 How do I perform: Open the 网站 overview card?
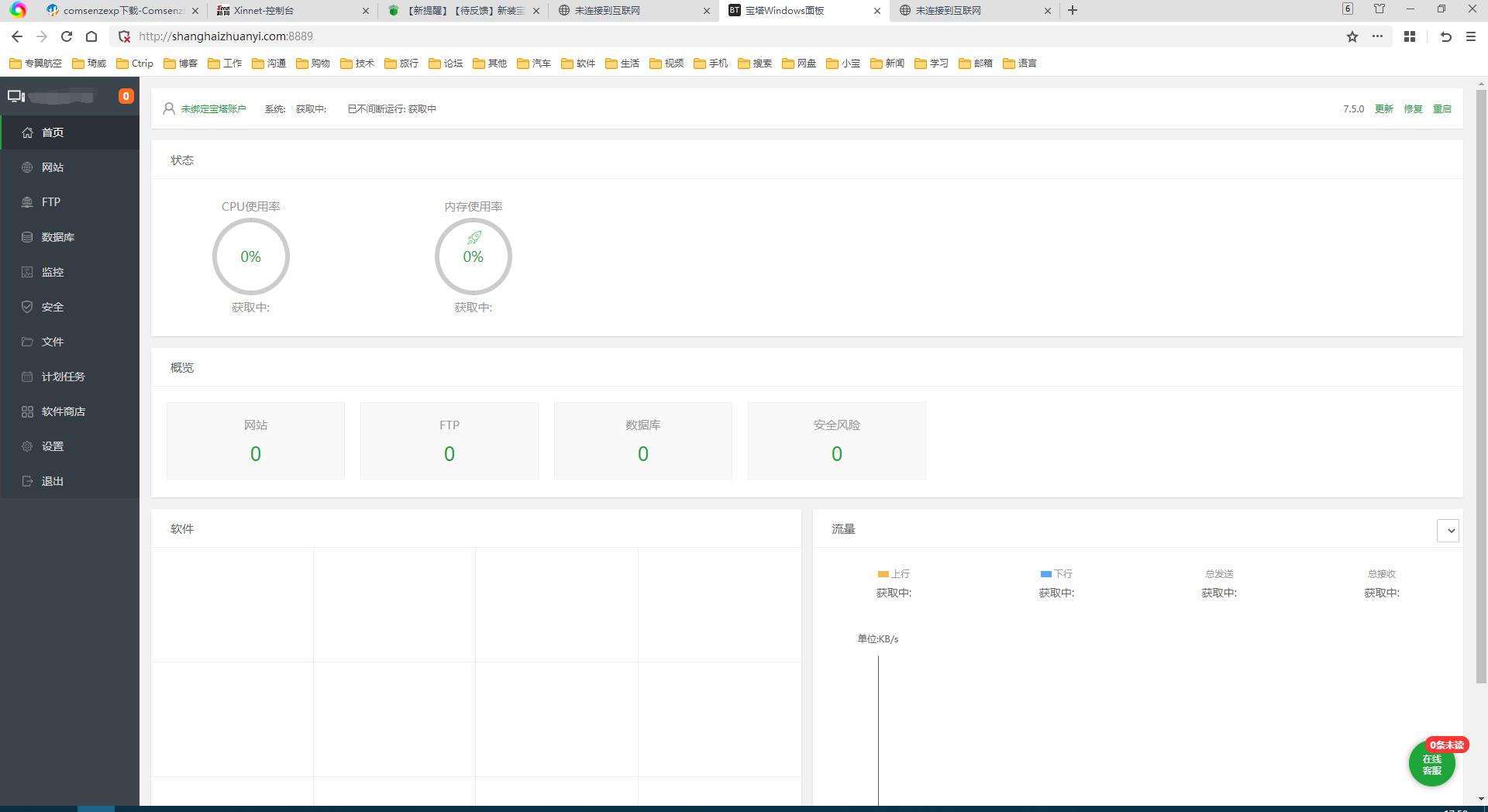[256, 441]
